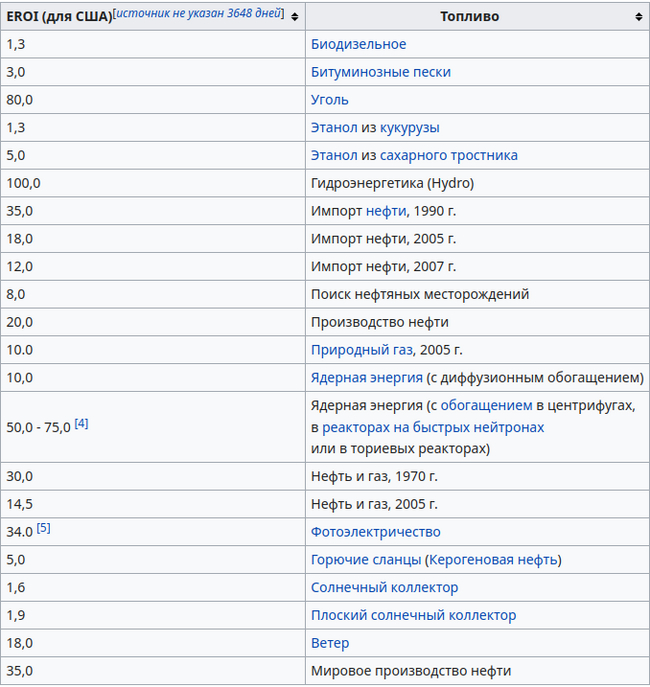The width and height of the screenshot is (650, 687).
Task: Select 'Нефть и газ, 1970 г.' cell
Action: pyautogui.click(x=477, y=476)
